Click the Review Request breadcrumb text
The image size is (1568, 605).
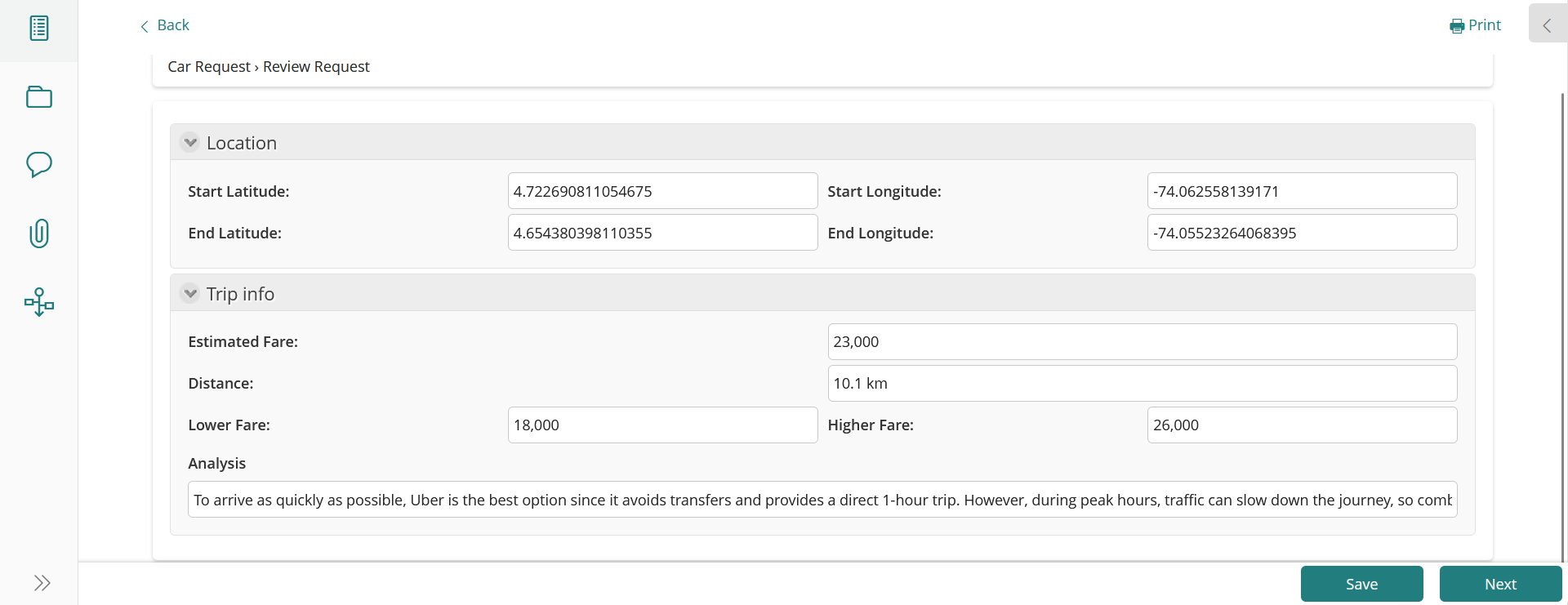coord(316,67)
